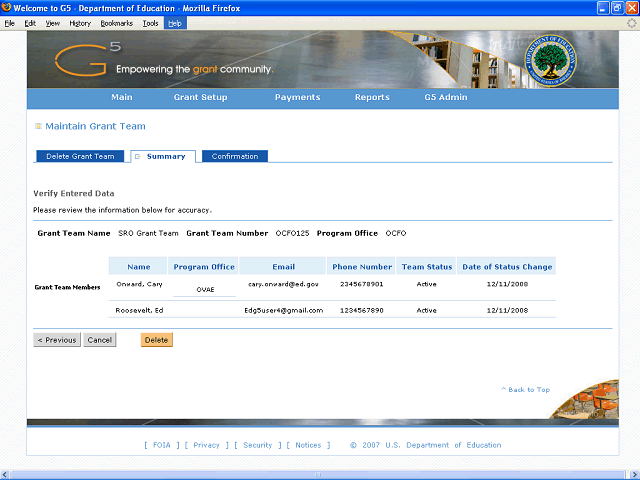Switch to the Delete Grant Team tab
The image size is (640, 480).
[x=80, y=156]
